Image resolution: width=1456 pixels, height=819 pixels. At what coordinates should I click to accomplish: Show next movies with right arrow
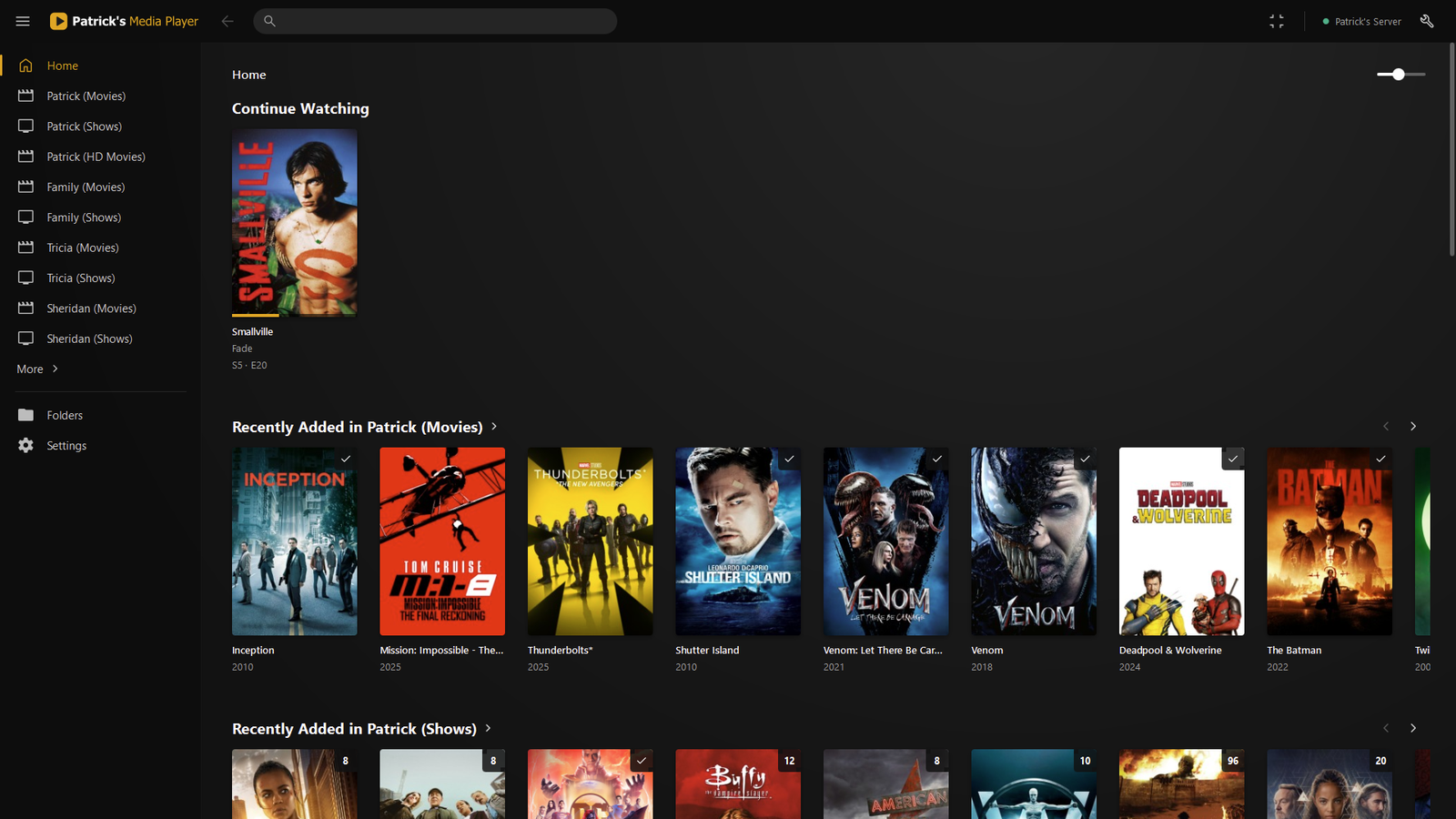(1413, 426)
